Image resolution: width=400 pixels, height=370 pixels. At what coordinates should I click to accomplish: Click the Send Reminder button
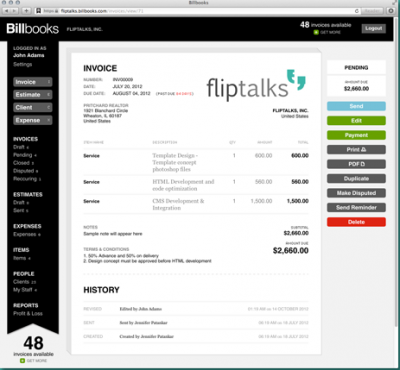pyautogui.click(x=356, y=208)
